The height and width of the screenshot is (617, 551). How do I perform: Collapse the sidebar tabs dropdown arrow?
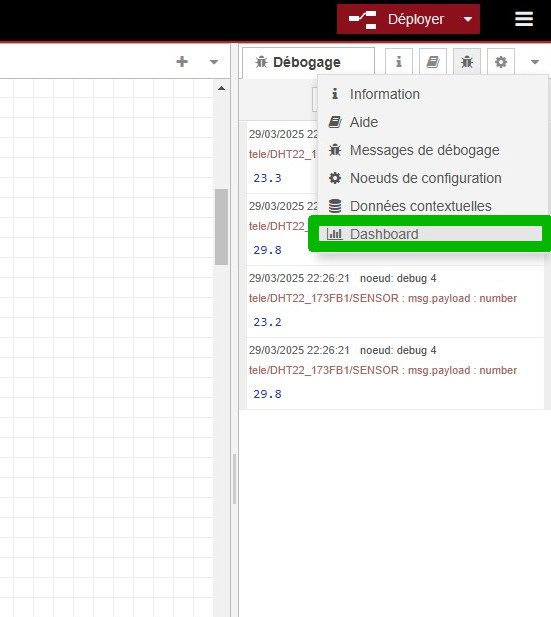point(534,62)
